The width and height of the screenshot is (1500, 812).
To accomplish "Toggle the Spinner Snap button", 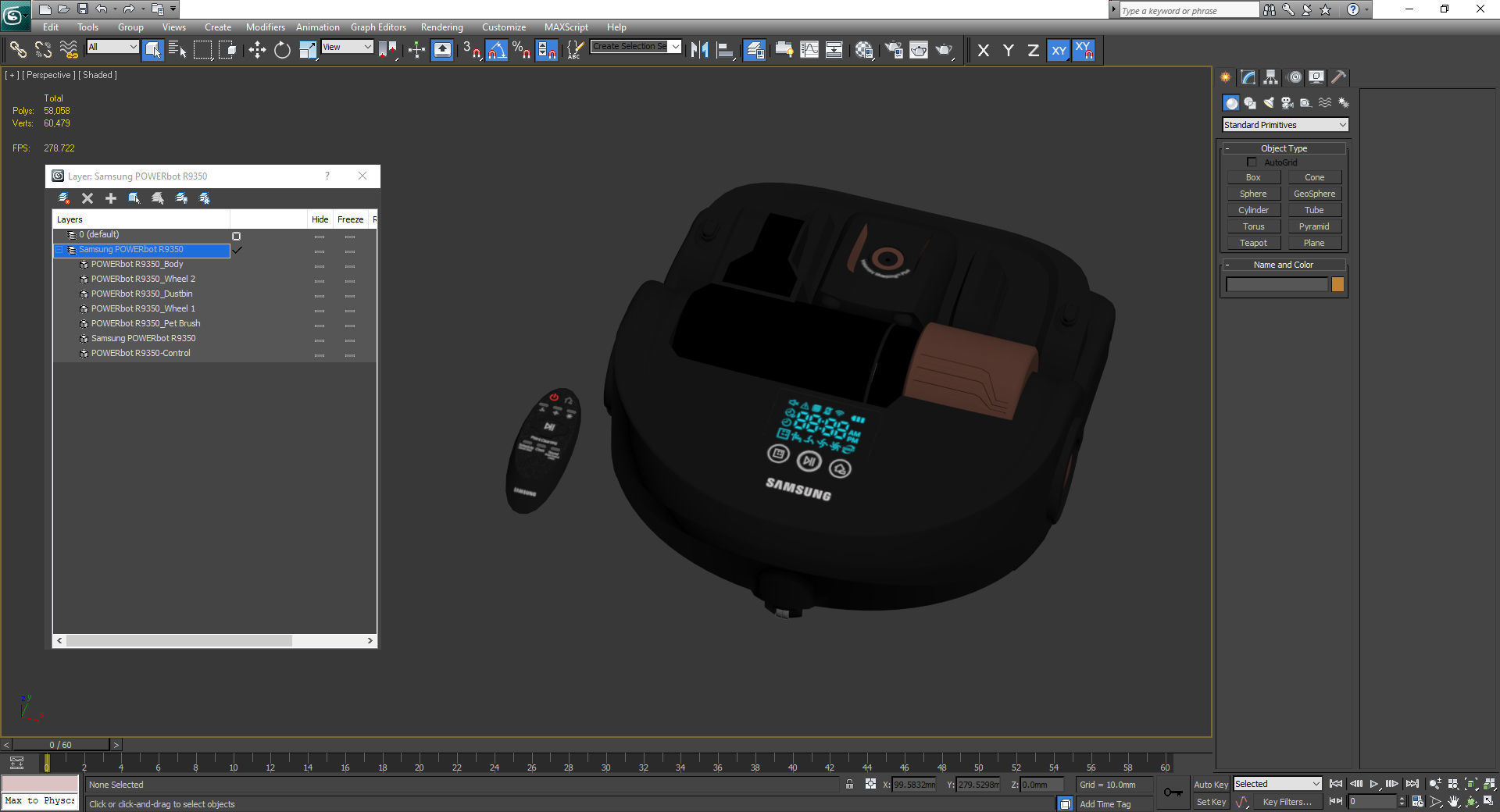I will tap(547, 50).
